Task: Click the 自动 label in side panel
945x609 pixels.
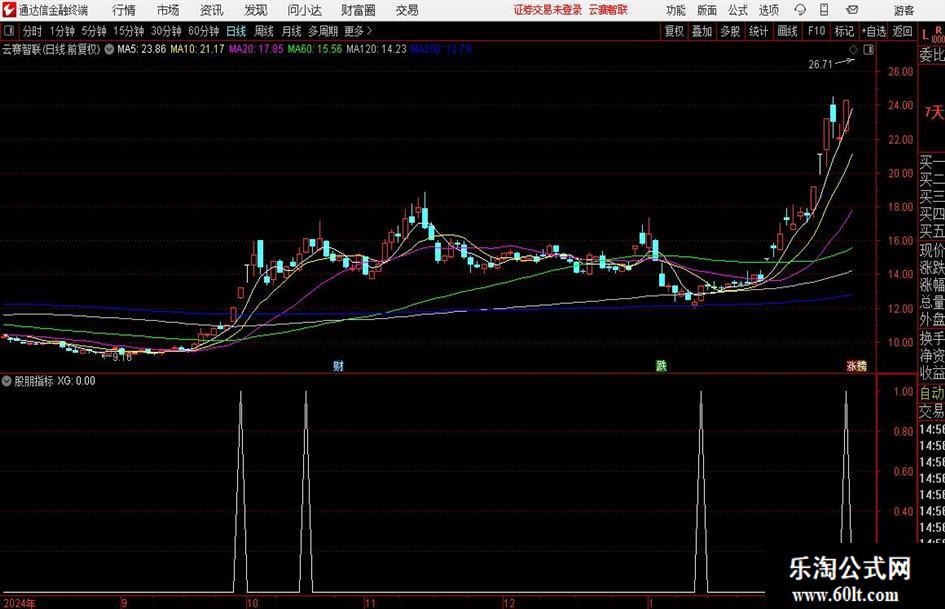Action: (x=932, y=393)
